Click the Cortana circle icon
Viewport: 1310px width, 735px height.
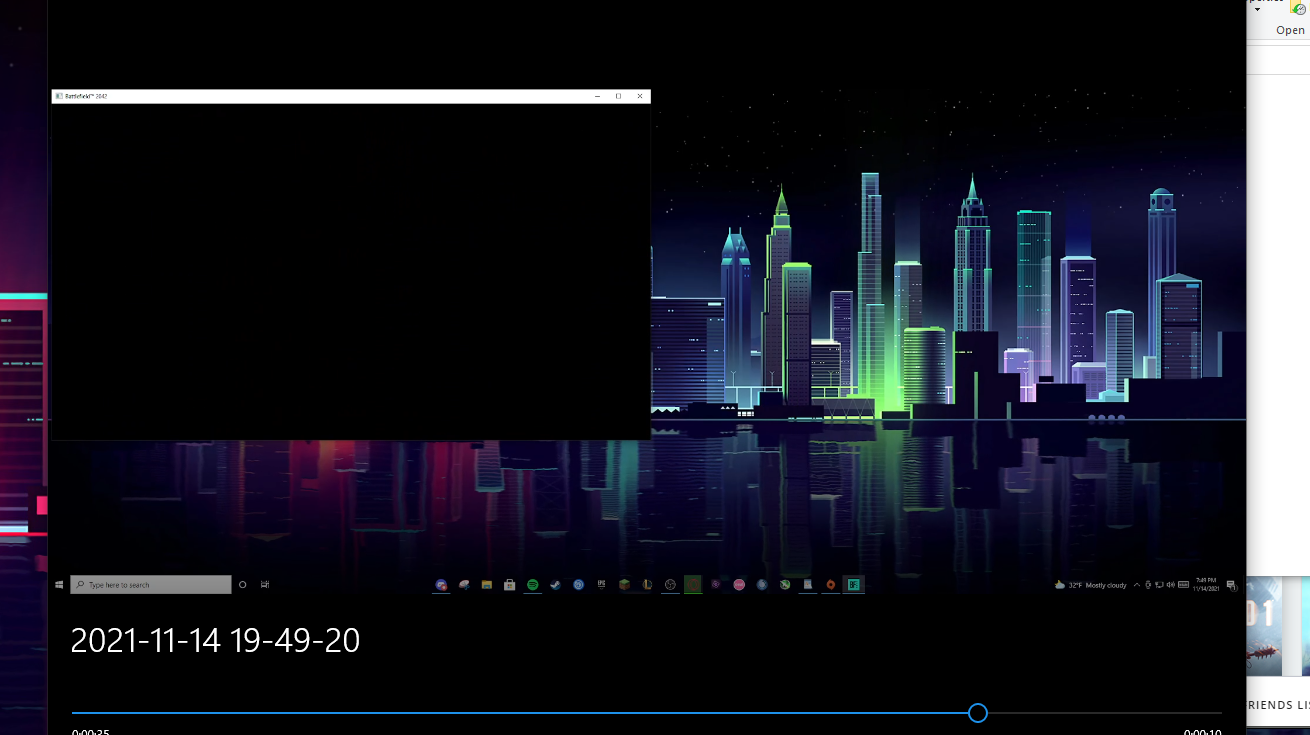242,585
